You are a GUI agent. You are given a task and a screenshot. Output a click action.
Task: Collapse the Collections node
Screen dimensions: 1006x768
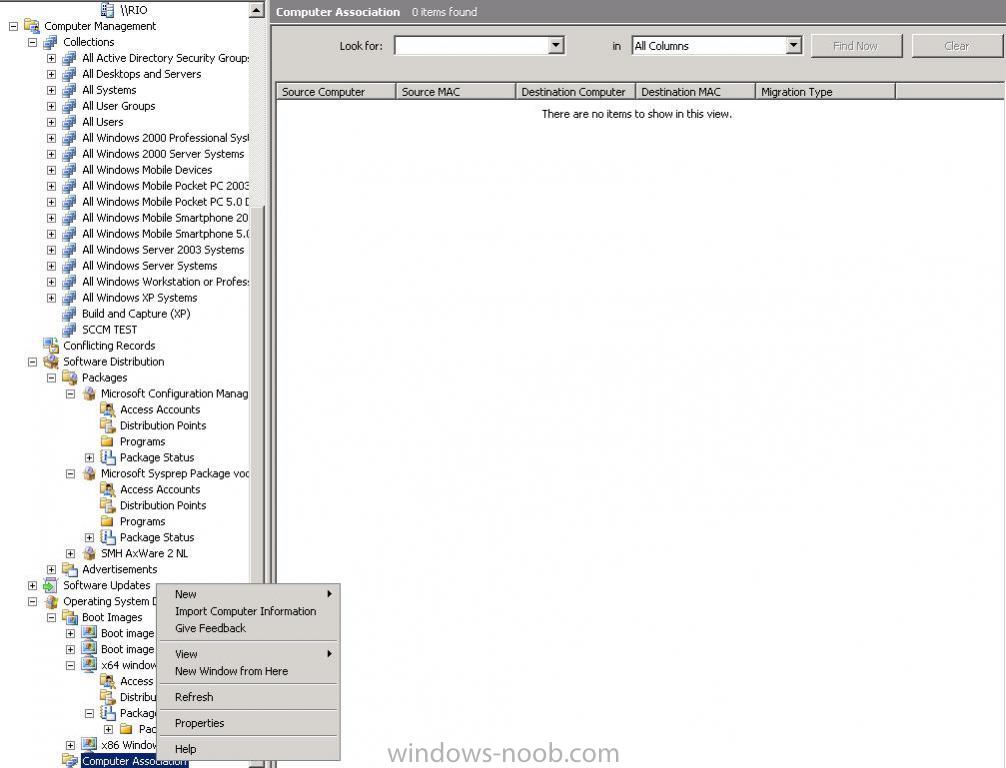pyautogui.click(x=32, y=42)
